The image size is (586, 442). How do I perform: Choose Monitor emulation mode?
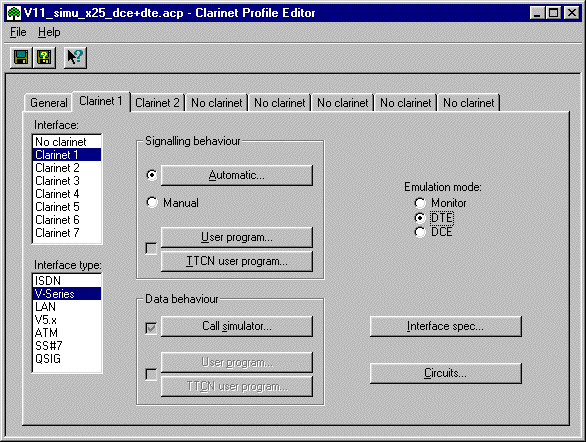(x=420, y=203)
